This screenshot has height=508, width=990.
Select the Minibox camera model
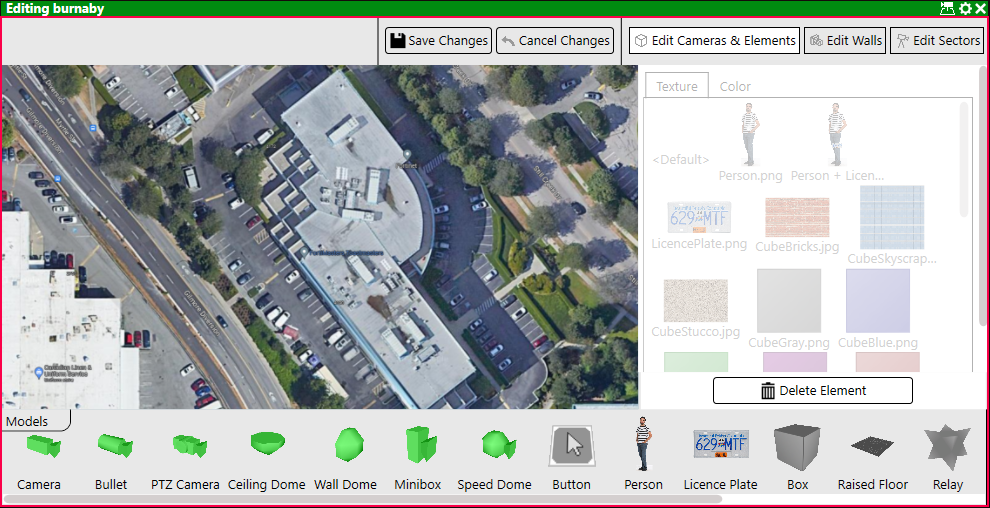[x=419, y=444]
